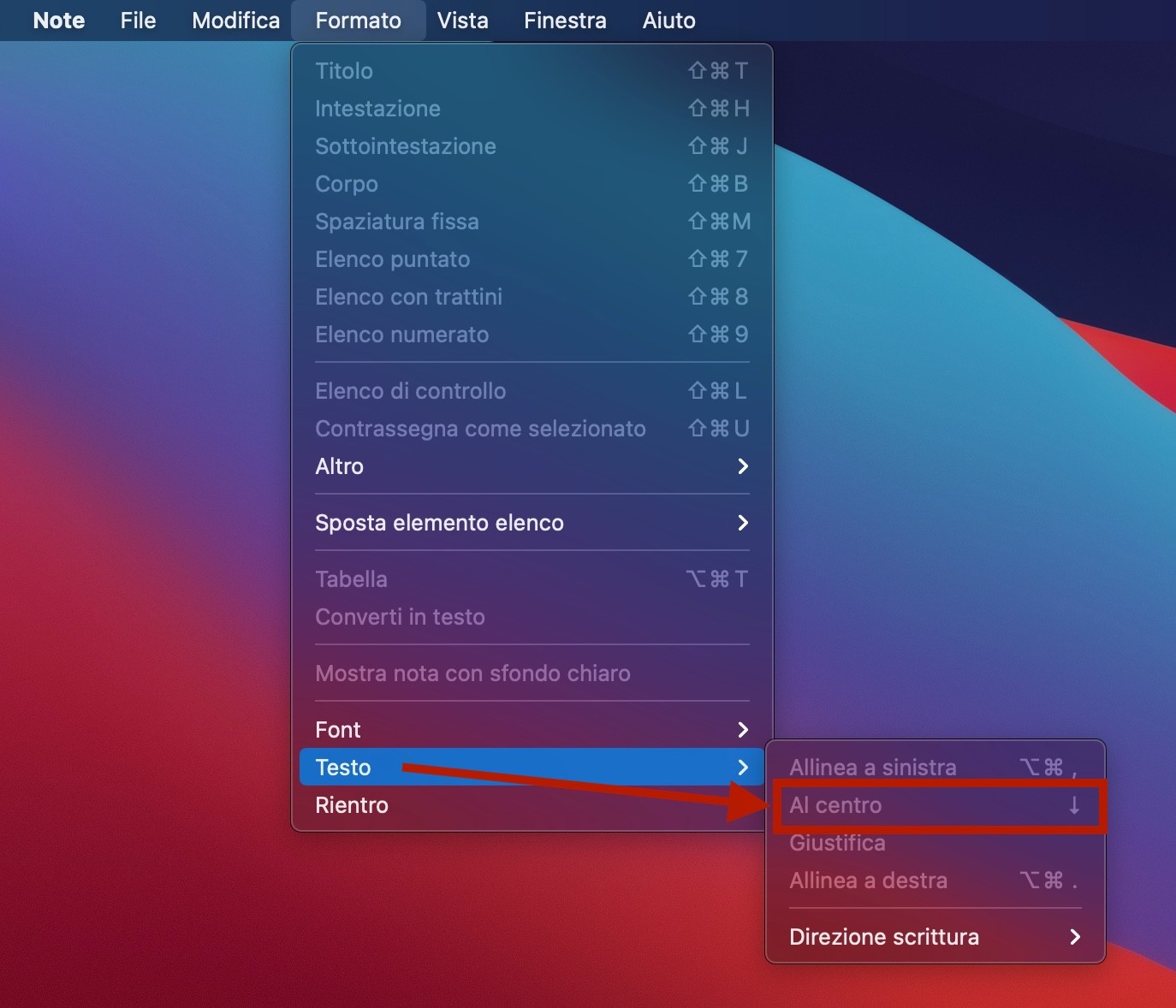Viewport: 1176px width, 1008px height.
Task: Open the Modifica menu
Action: [x=235, y=21]
